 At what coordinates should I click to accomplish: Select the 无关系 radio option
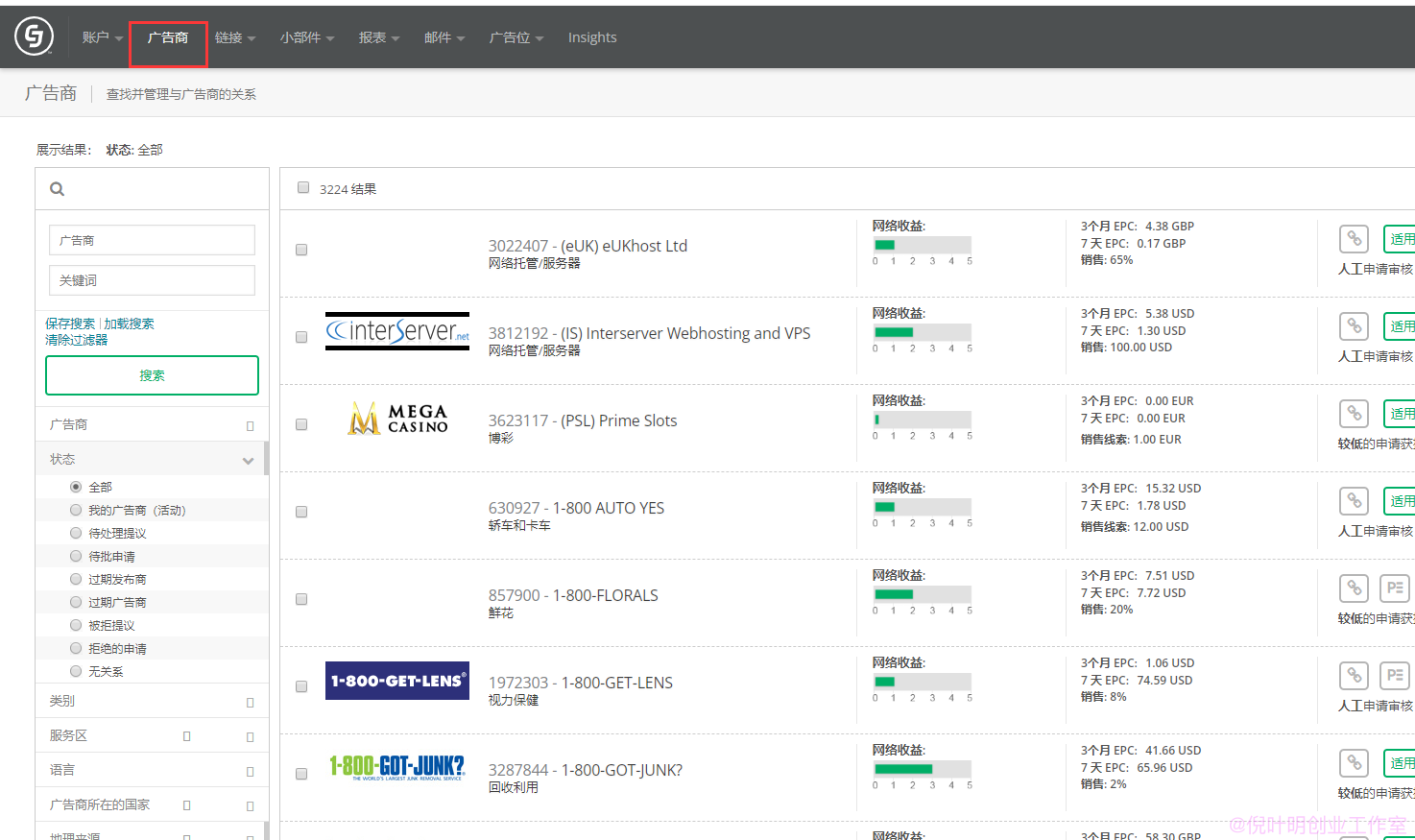[76, 671]
